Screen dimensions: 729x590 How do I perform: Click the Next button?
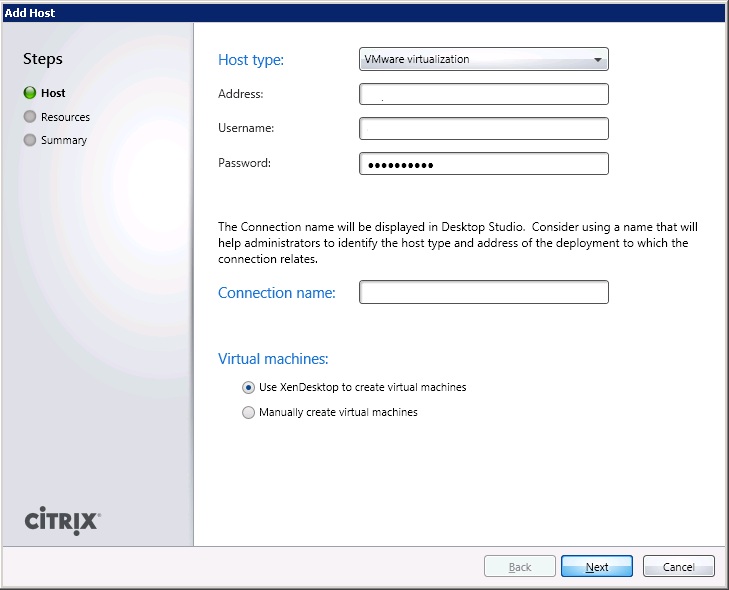tap(596, 566)
